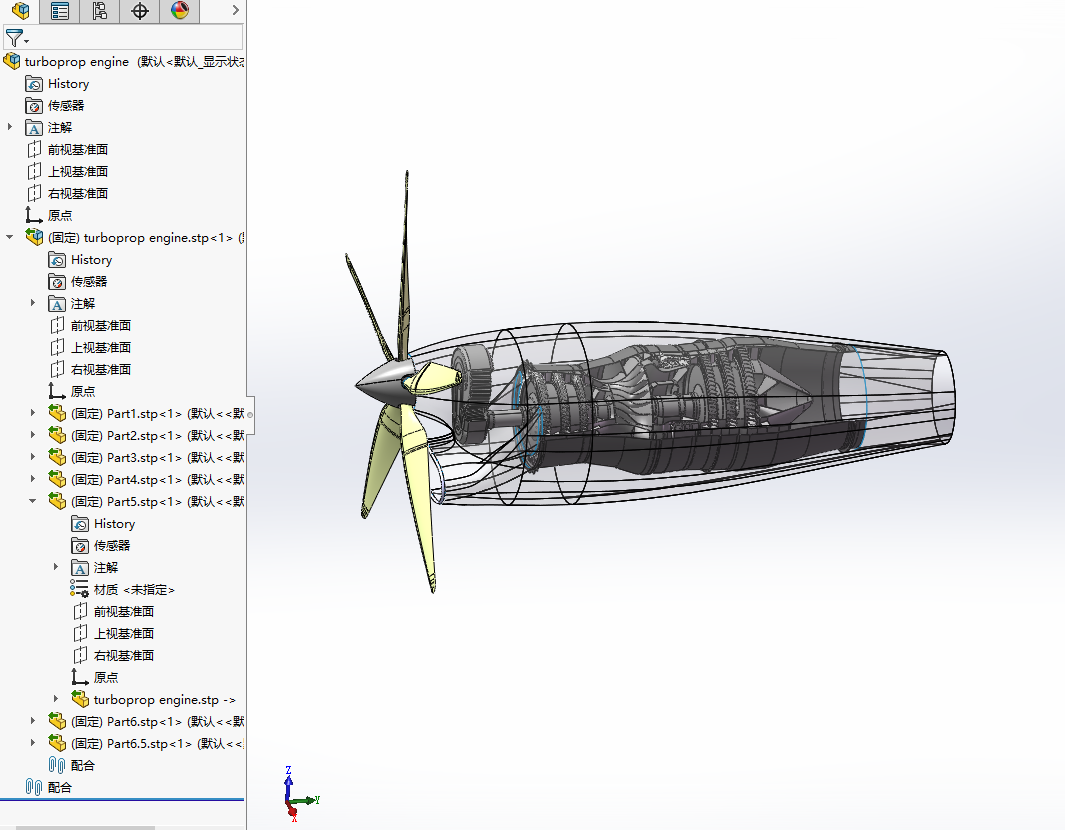Select the (固定) turboprop engine.stp<1> subassembly icon

point(34,237)
